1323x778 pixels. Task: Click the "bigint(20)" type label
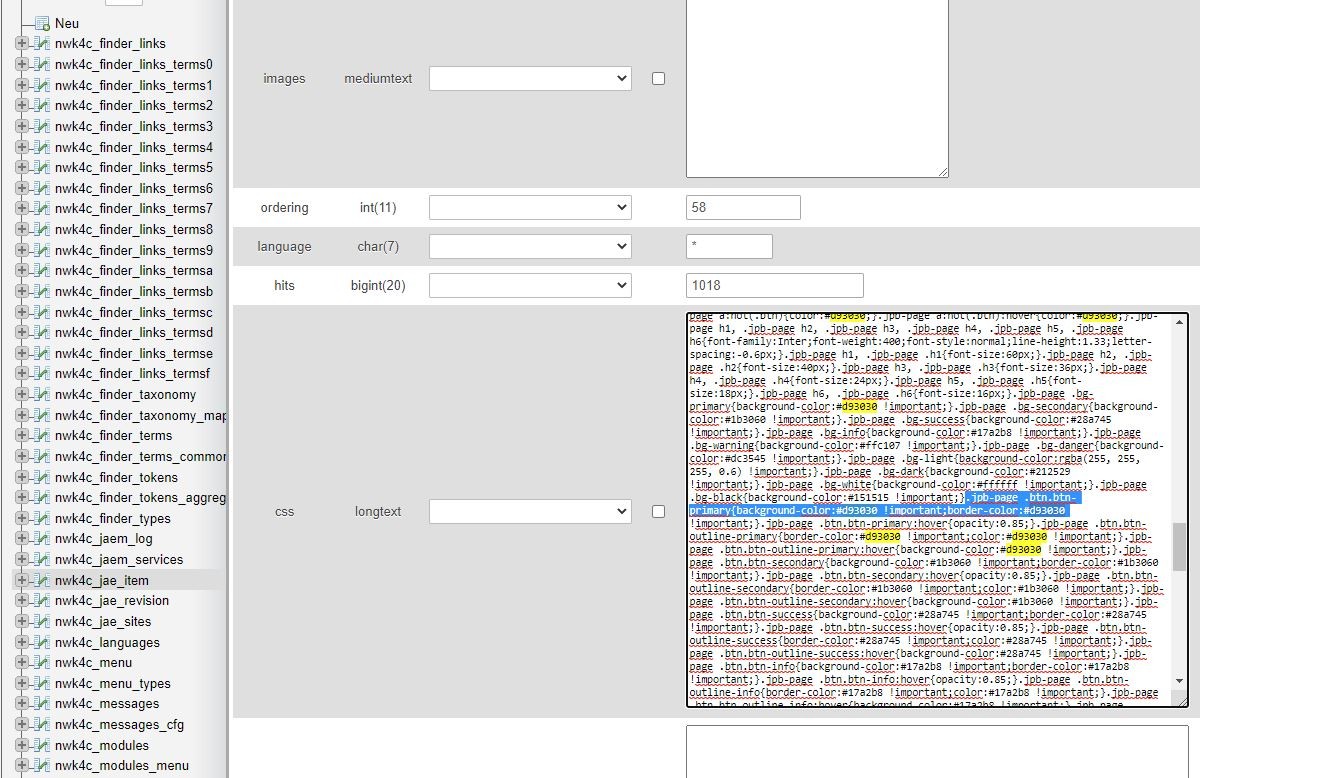(x=378, y=285)
